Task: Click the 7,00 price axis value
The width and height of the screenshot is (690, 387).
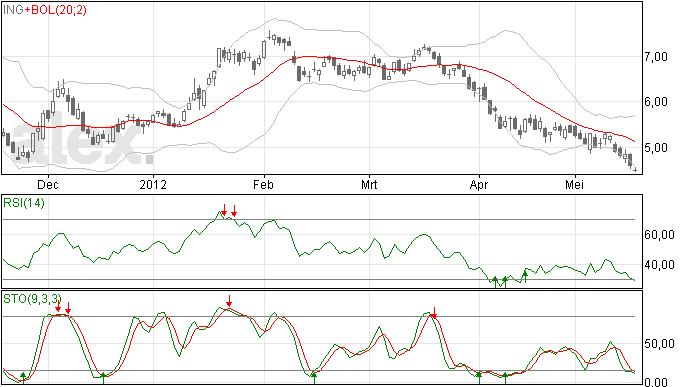Action: [x=656, y=57]
